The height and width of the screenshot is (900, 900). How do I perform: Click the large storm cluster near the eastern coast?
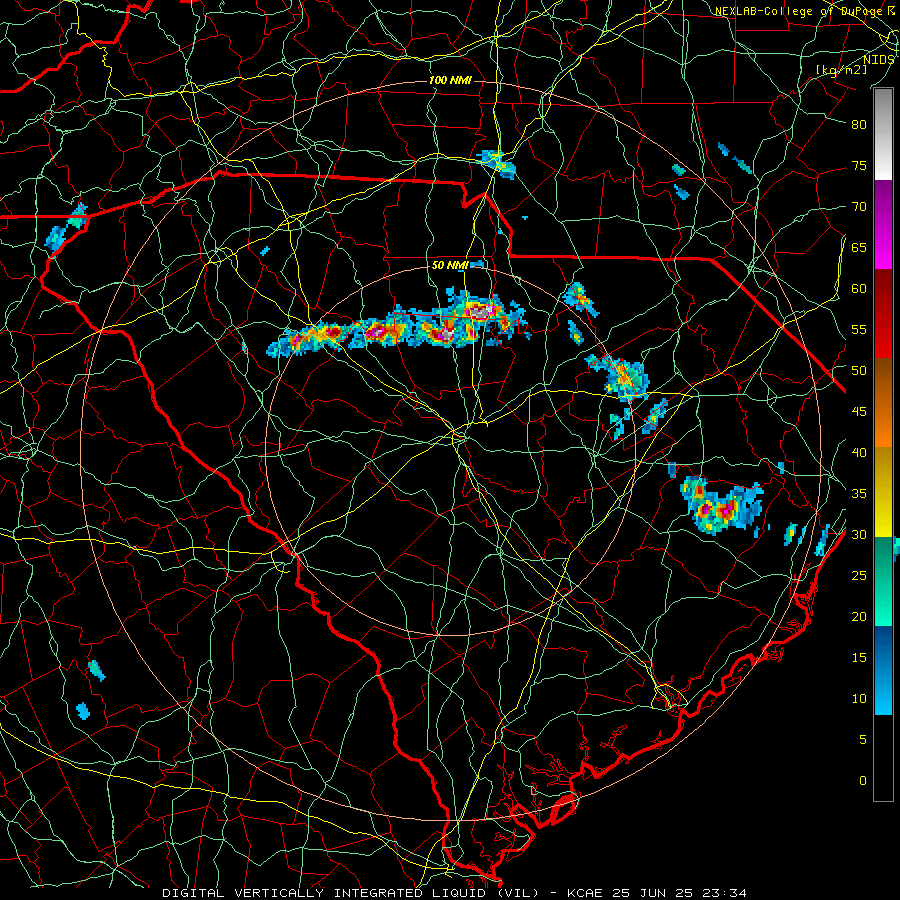pos(722,505)
